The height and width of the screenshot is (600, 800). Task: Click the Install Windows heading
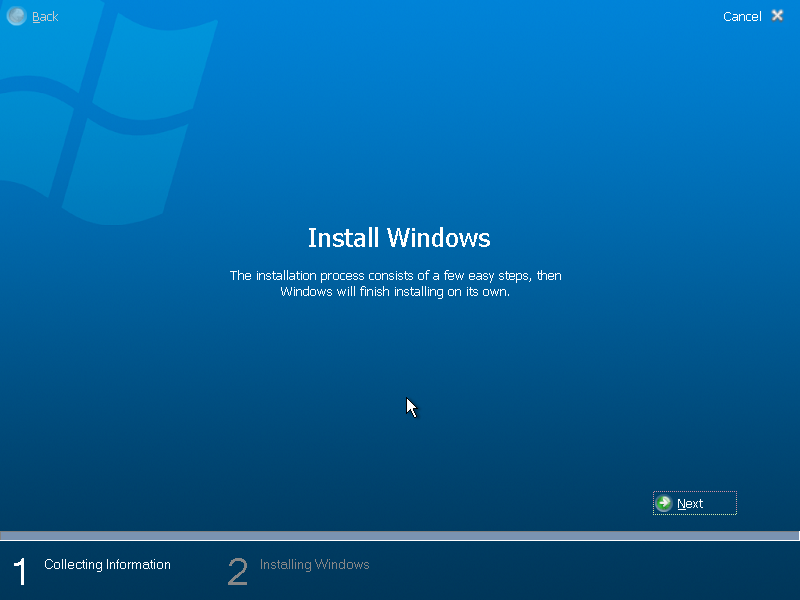coord(399,238)
